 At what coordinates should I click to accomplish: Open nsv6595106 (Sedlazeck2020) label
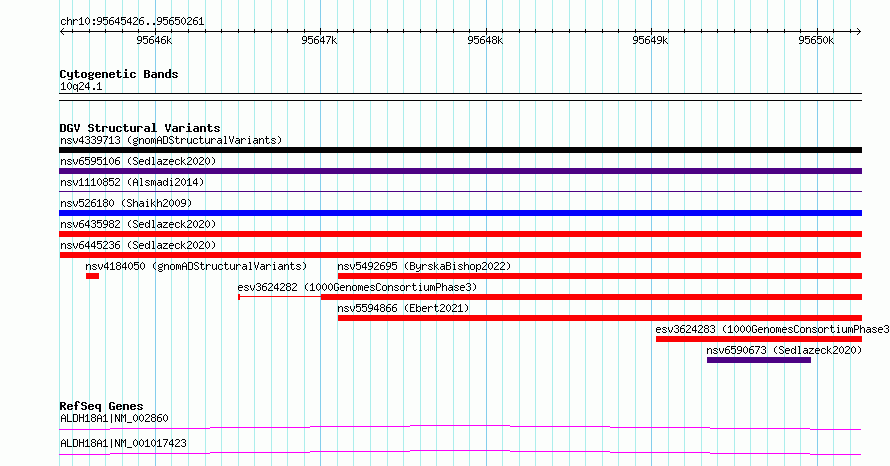coord(138,161)
